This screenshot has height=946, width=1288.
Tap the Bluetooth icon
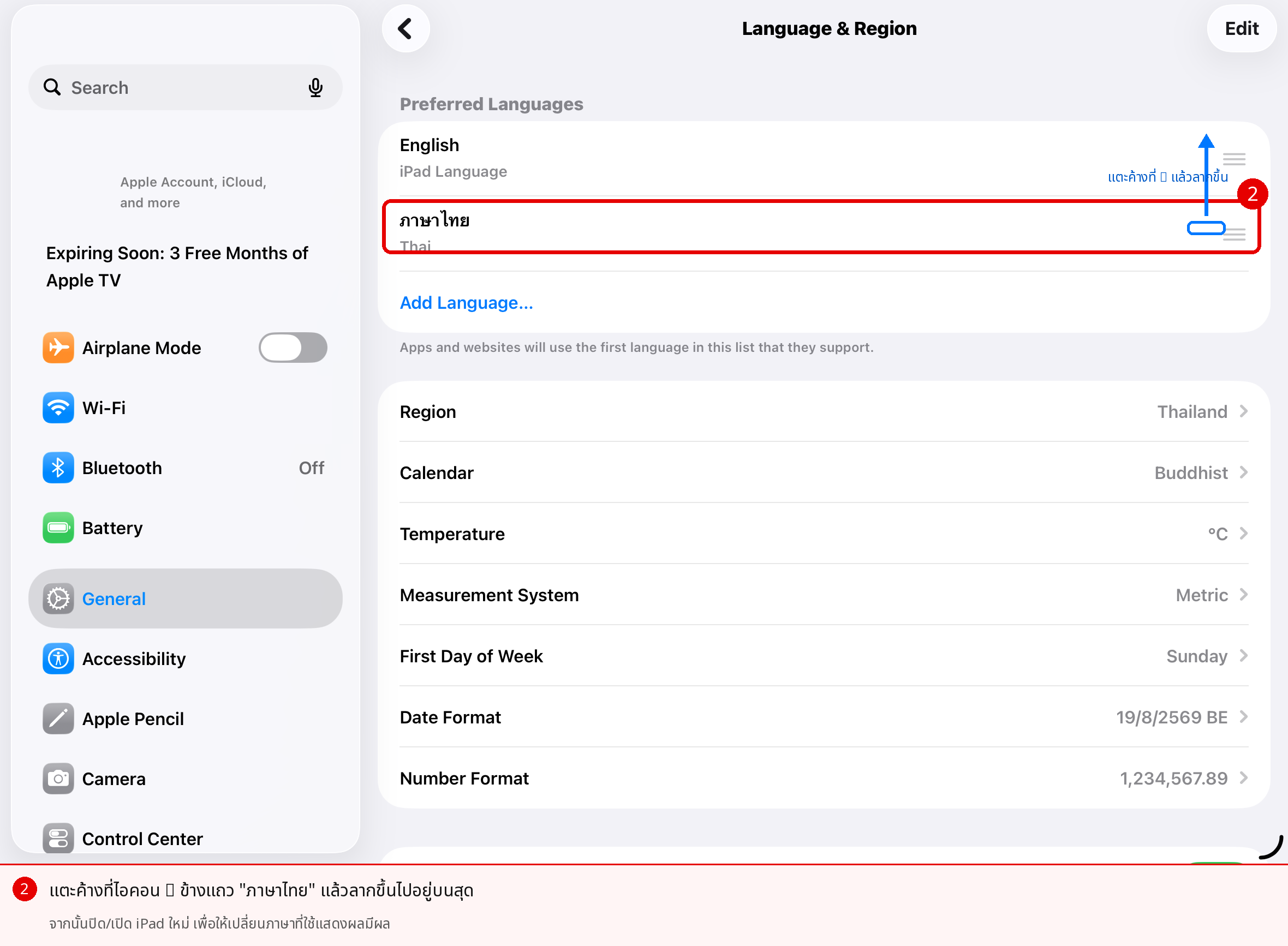click(58, 468)
